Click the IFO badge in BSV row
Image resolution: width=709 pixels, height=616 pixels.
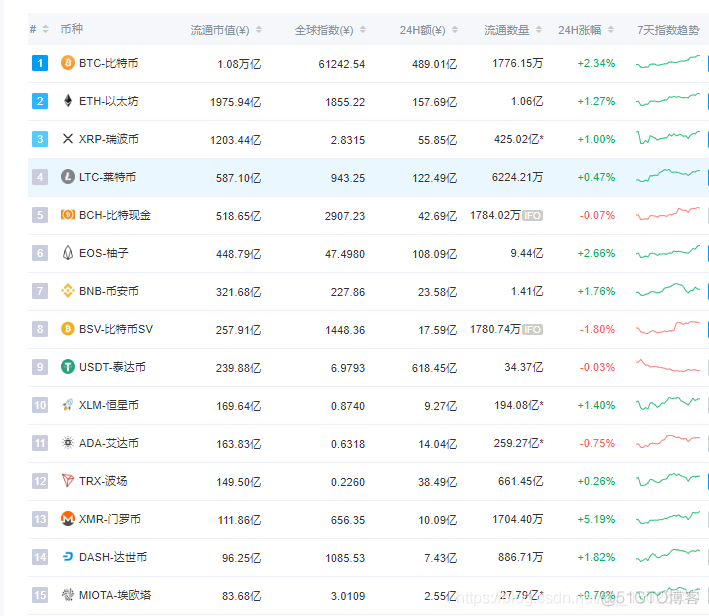click(x=532, y=330)
